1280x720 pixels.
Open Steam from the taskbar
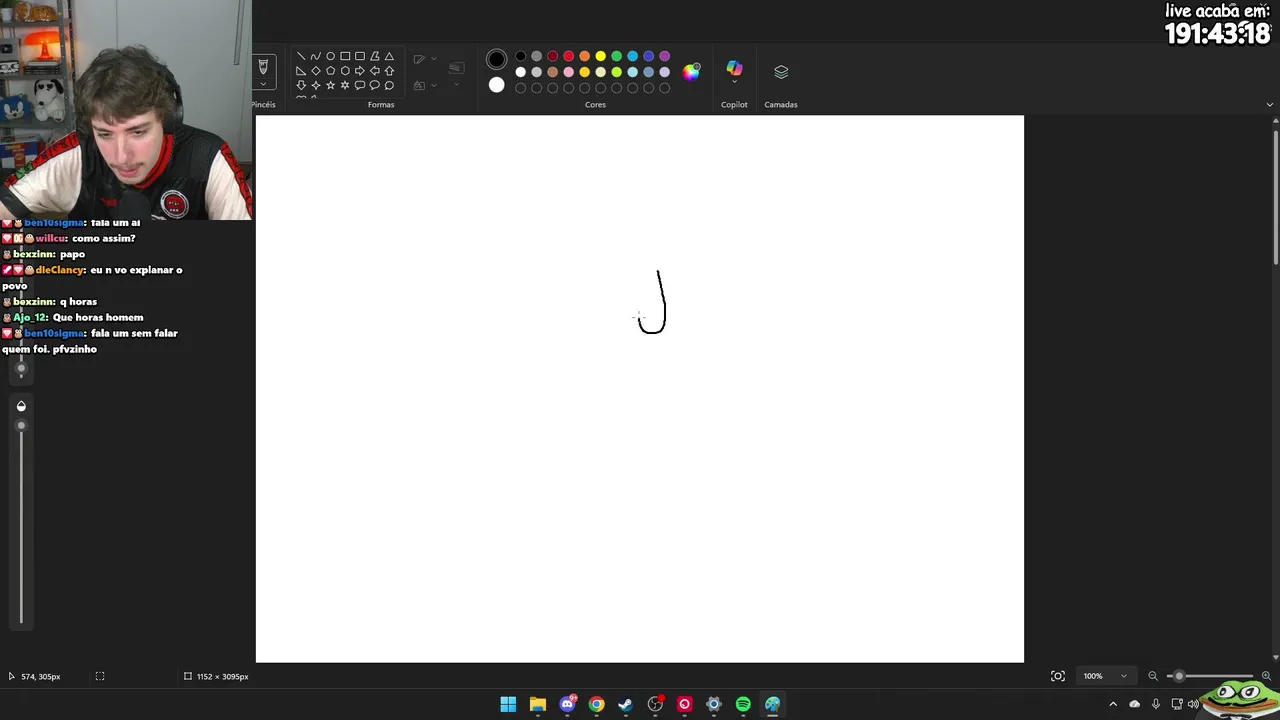[626, 704]
